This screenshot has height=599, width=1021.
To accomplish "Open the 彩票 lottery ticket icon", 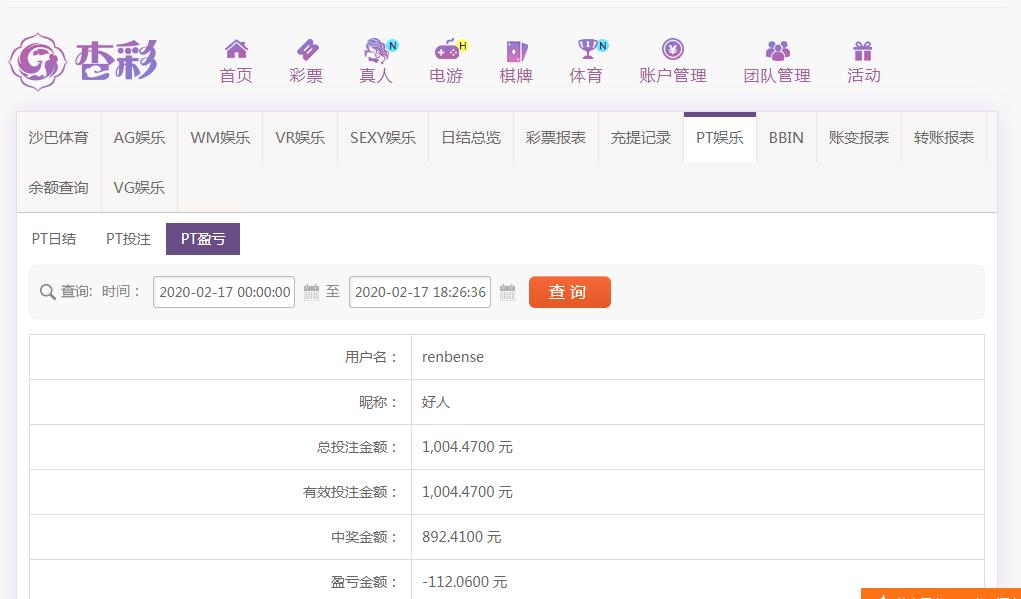I will [x=306, y=50].
